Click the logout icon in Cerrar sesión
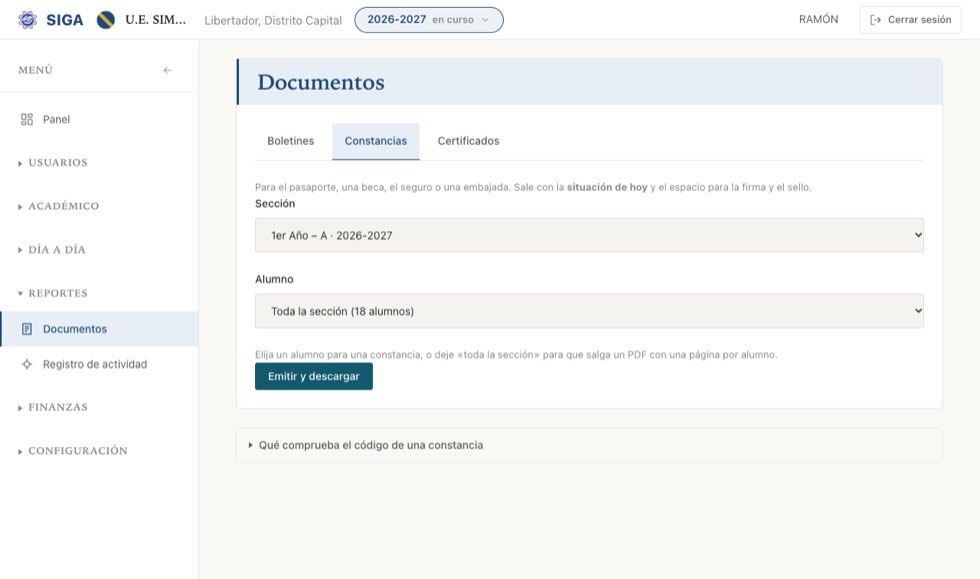The image size is (980, 579). (876, 20)
